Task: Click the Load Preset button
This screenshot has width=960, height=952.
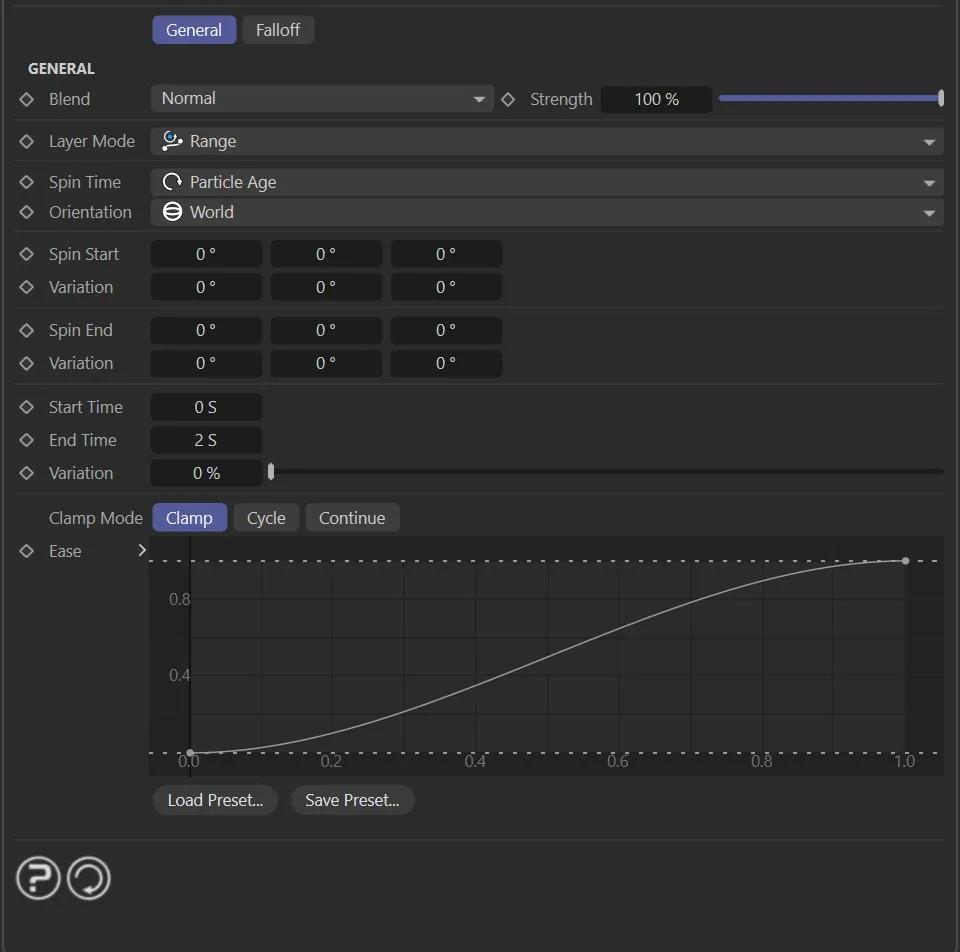Action: coord(215,800)
